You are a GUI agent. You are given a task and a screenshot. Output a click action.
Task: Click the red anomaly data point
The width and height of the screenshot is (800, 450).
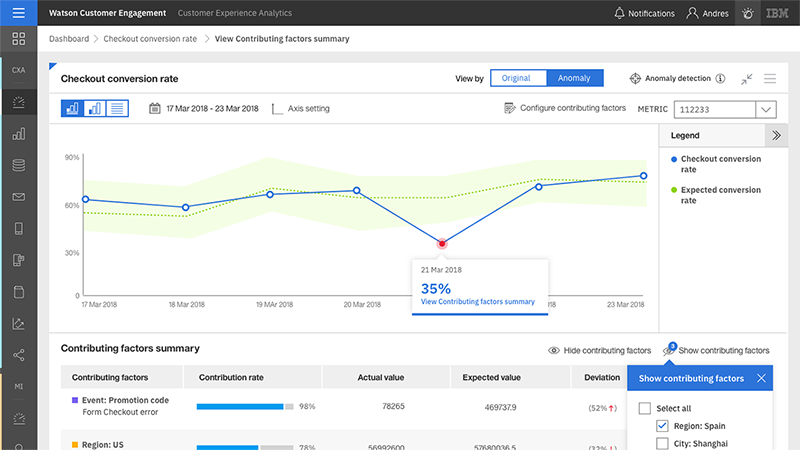click(x=442, y=244)
